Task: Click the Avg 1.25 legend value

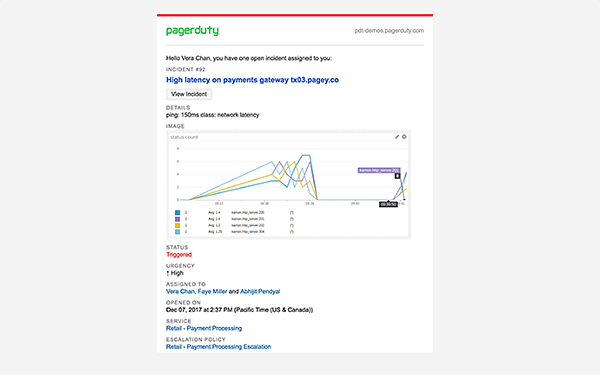Action: click(x=215, y=232)
